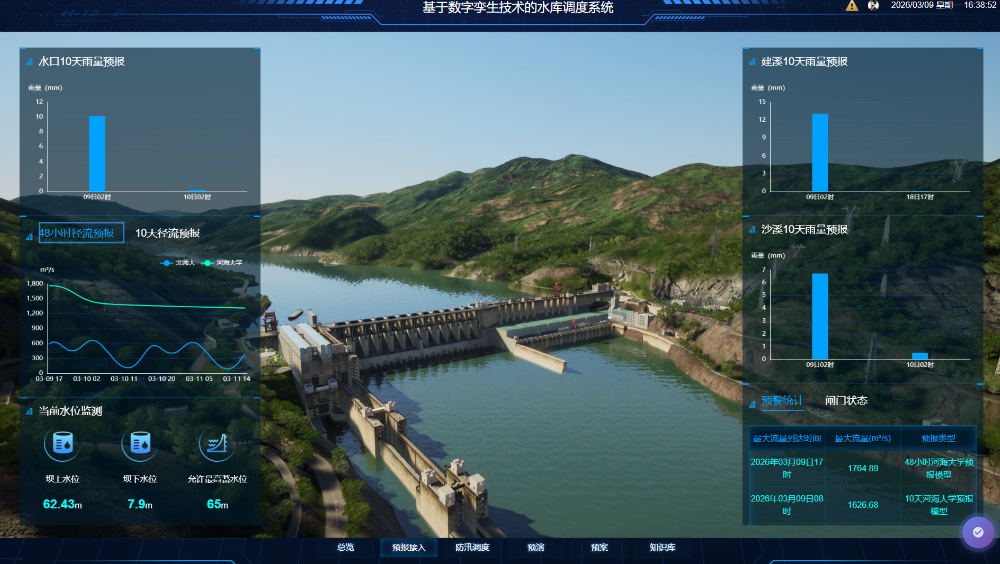Select the 预警统计 tab
The width and height of the screenshot is (1000, 564).
coord(781,401)
